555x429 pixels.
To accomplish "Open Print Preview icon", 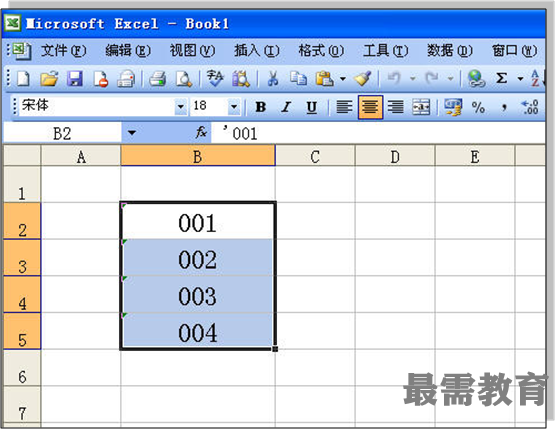I will coord(184,78).
